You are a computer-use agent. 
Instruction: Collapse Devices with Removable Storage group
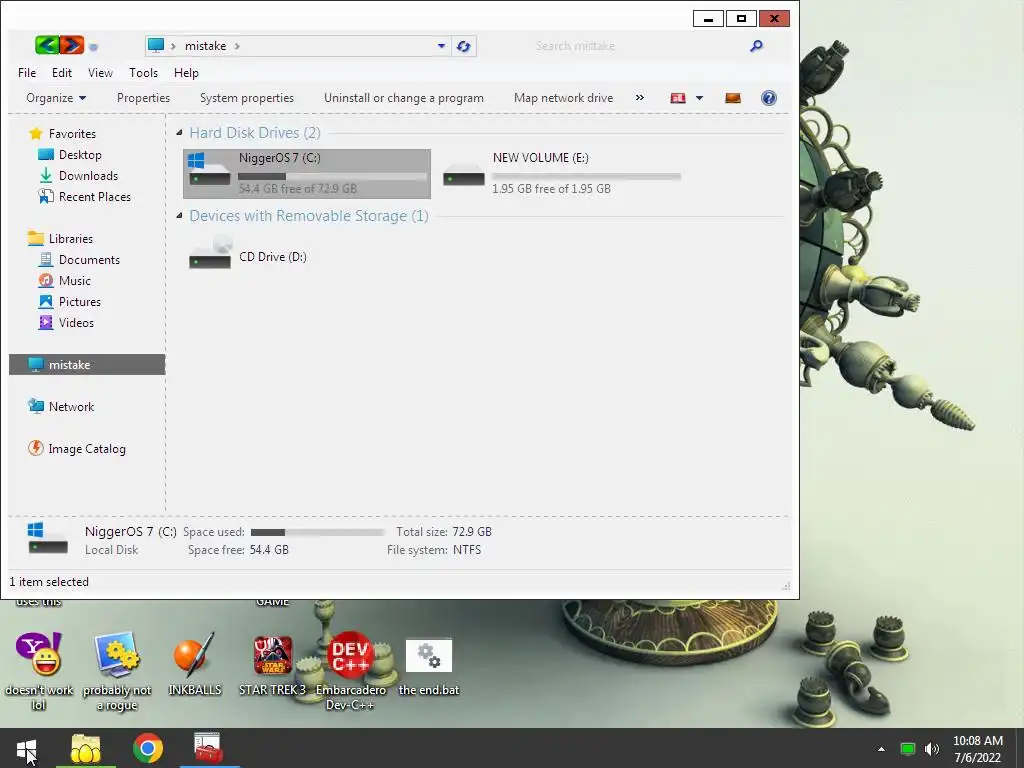point(180,216)
